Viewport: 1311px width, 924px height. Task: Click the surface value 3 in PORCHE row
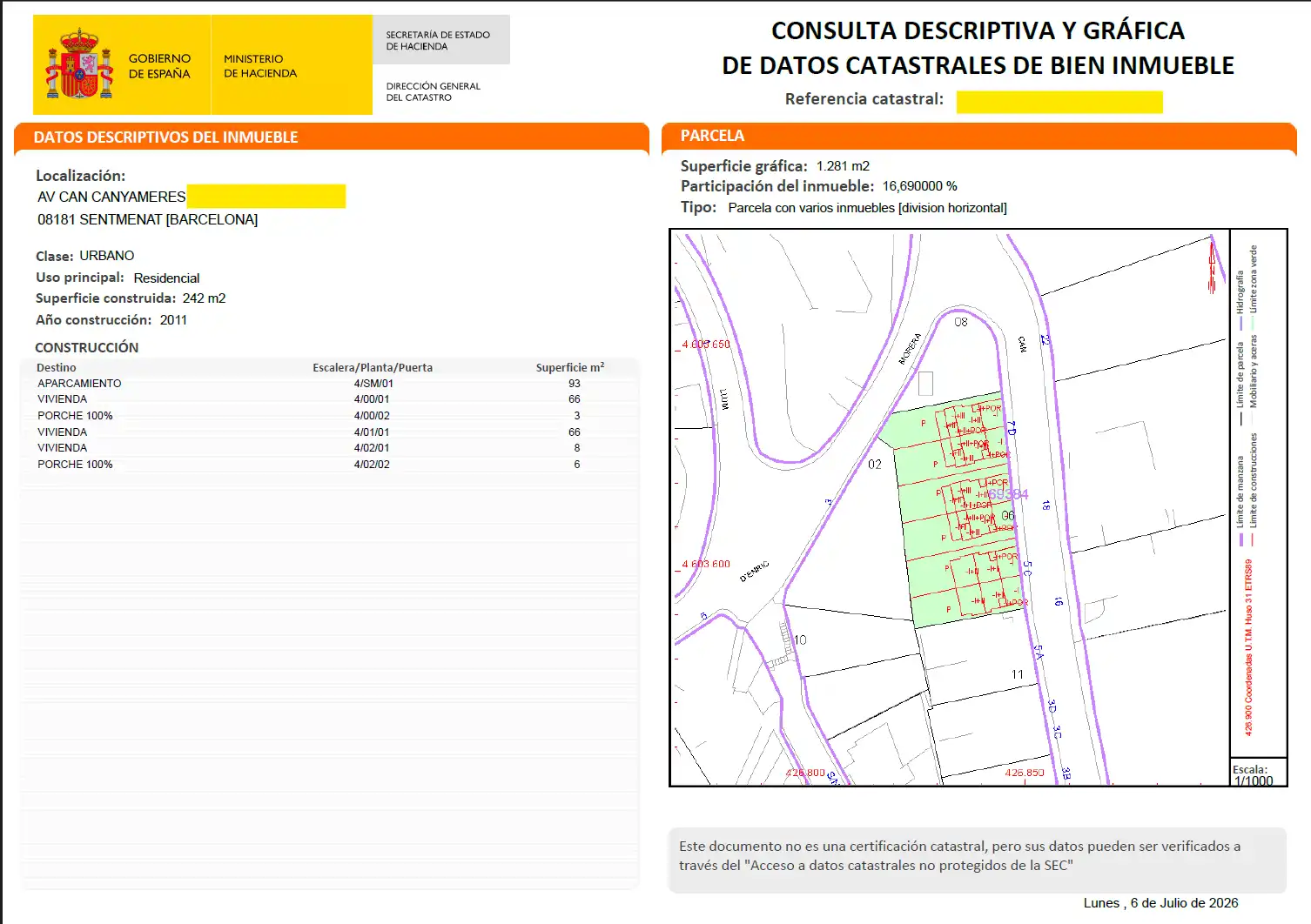576,416
